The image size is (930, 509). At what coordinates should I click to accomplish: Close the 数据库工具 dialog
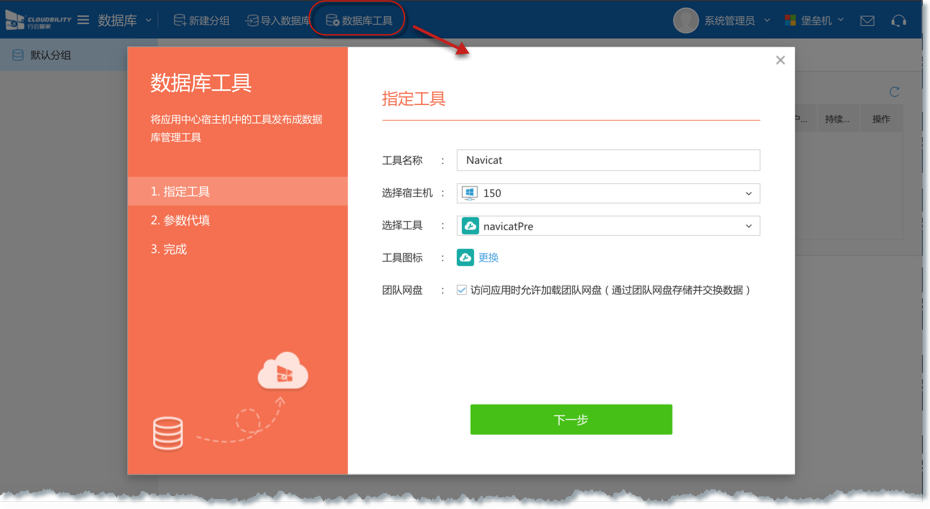[780, 60]
